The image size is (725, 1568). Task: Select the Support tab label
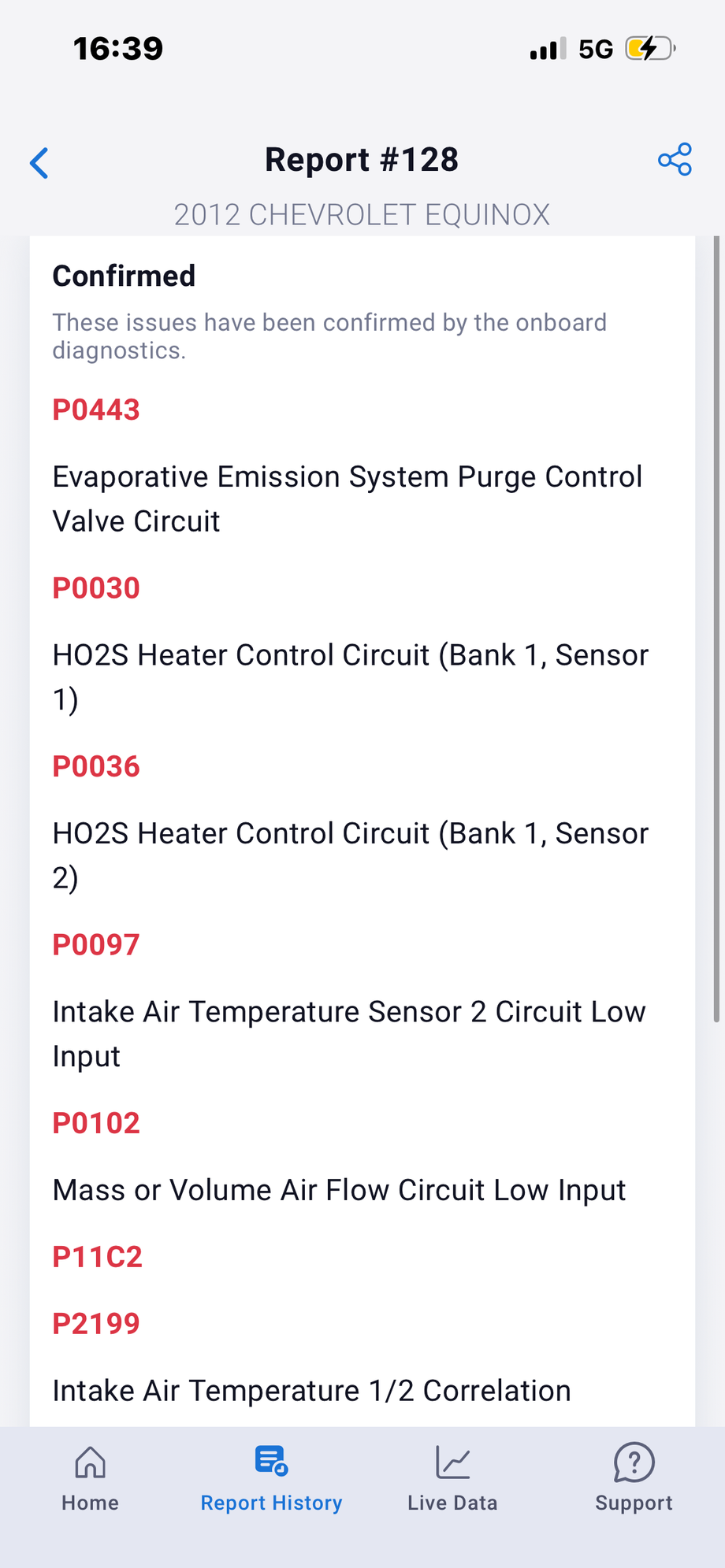[634, 1503]
